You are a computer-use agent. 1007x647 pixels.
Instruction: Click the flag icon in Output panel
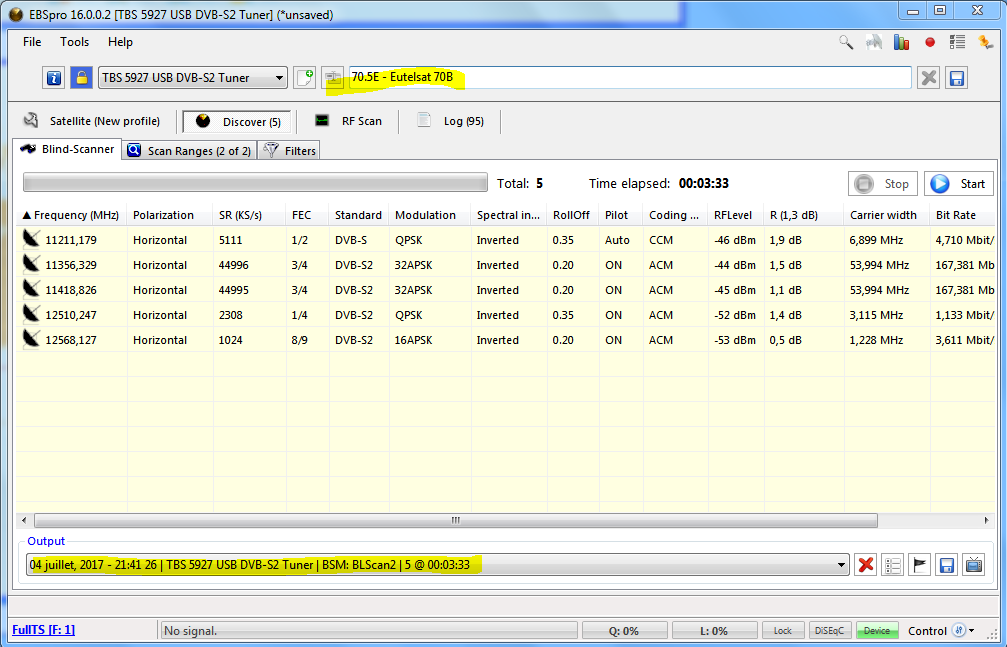[920, 565]
